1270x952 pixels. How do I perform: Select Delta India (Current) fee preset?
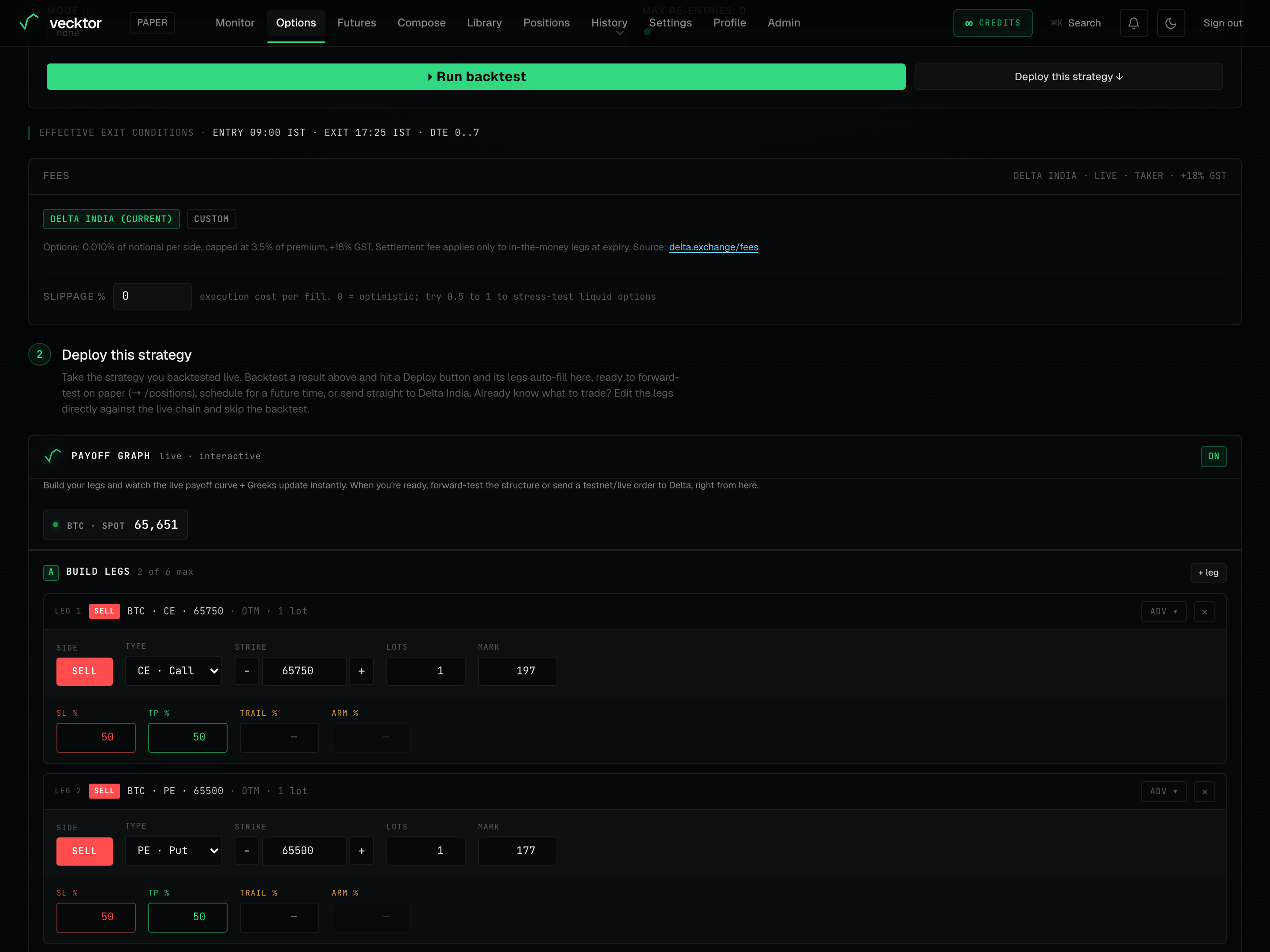[x=112, y=219]
